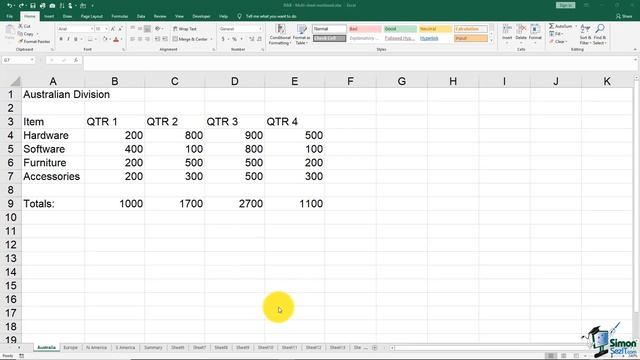Click Merge & Center button
The width and height of the screenshot is (640, 360).
coord(190,39)
